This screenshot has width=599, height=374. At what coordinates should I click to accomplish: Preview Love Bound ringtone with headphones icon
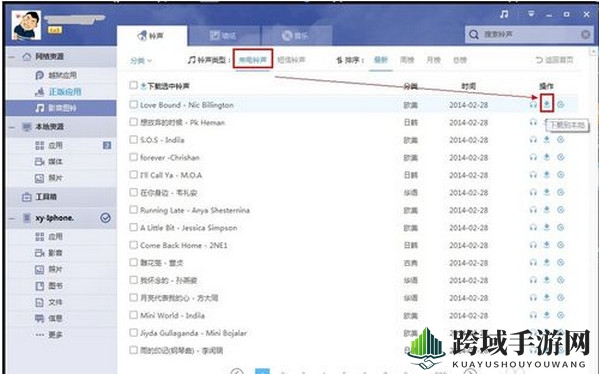[x=533, y=105]
